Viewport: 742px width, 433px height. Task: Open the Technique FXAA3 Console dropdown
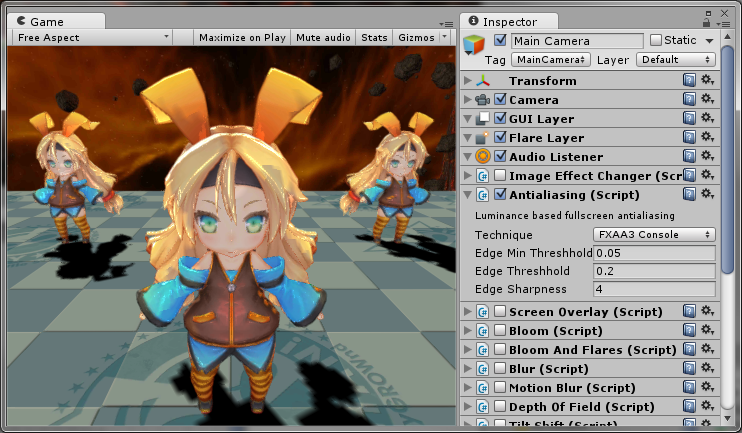(x=654, y=234)
